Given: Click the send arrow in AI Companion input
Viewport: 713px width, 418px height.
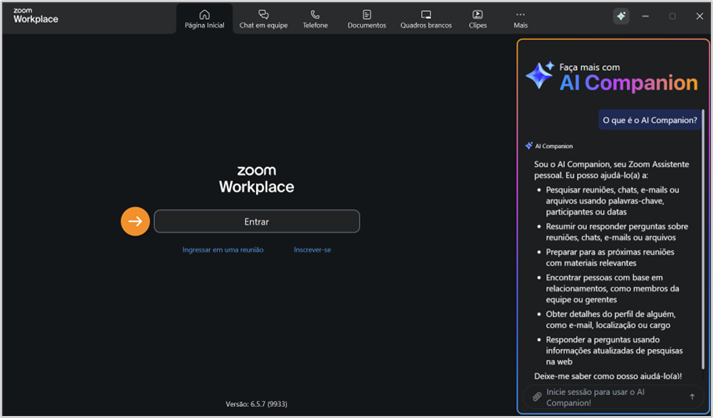Looking at the screenshot, I should click(x=692, y=397).
